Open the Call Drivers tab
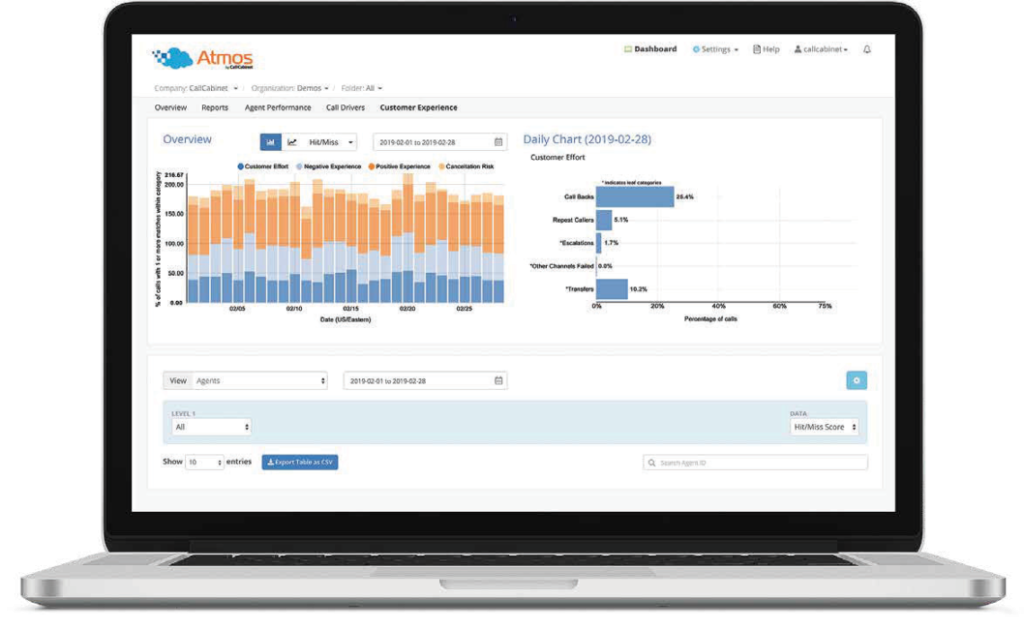 pos(345,107)
